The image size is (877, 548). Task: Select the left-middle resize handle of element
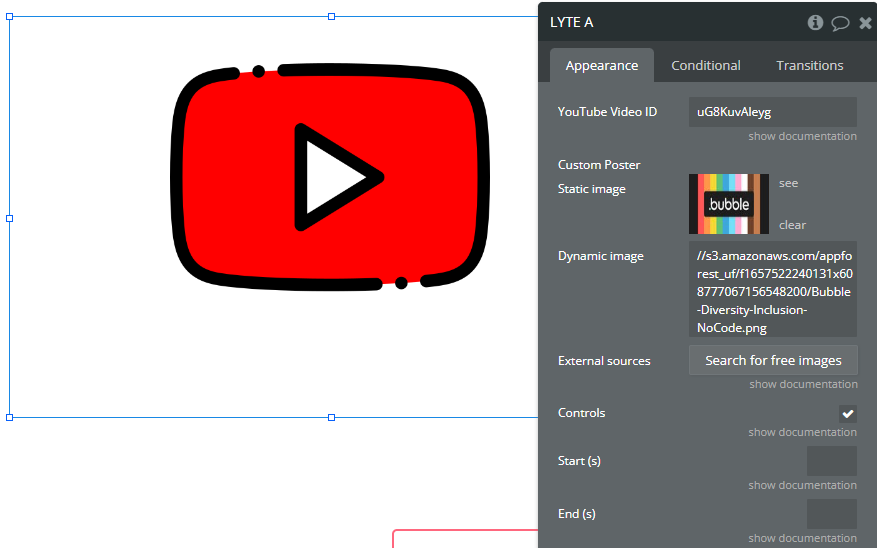[10, 219]
